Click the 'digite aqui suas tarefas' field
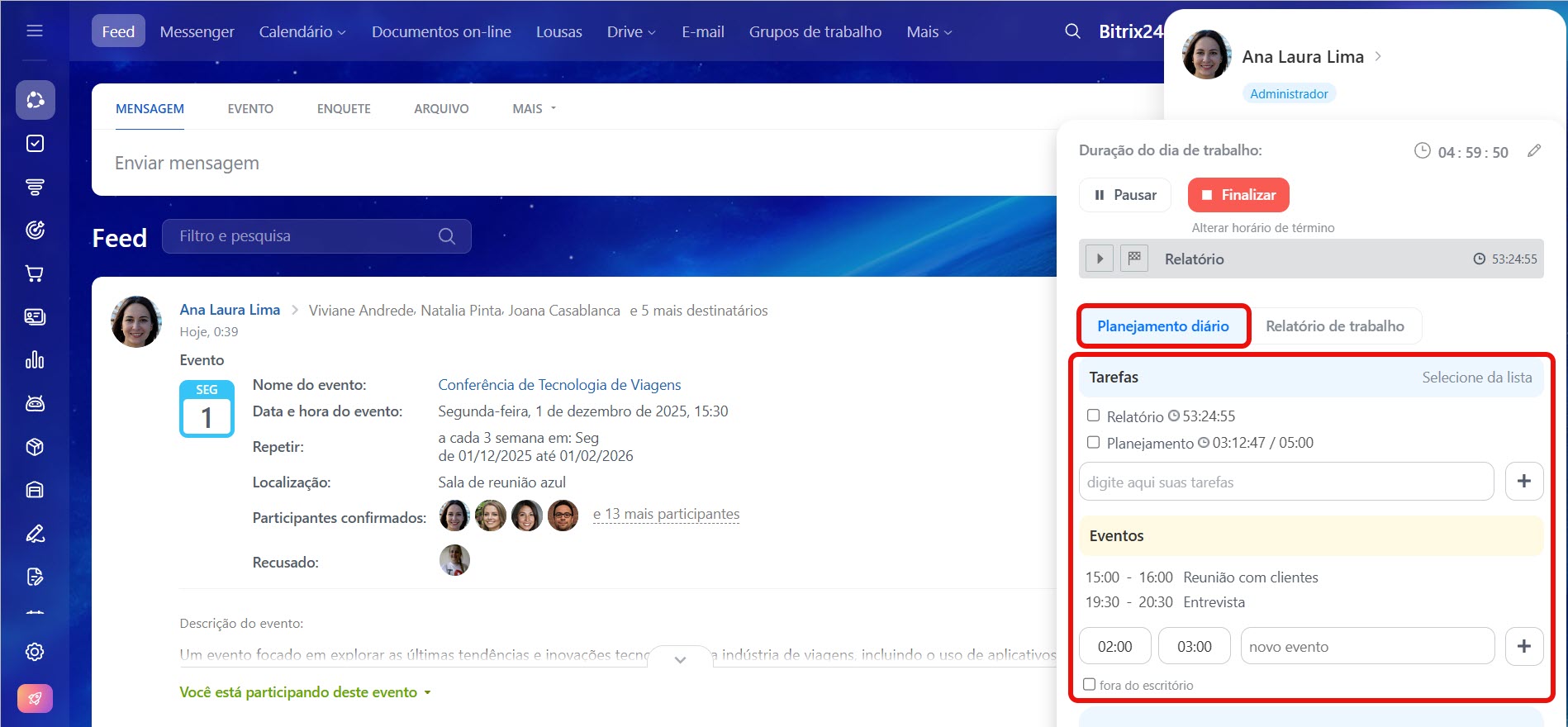1568x727 pixels. point(1285,482)
